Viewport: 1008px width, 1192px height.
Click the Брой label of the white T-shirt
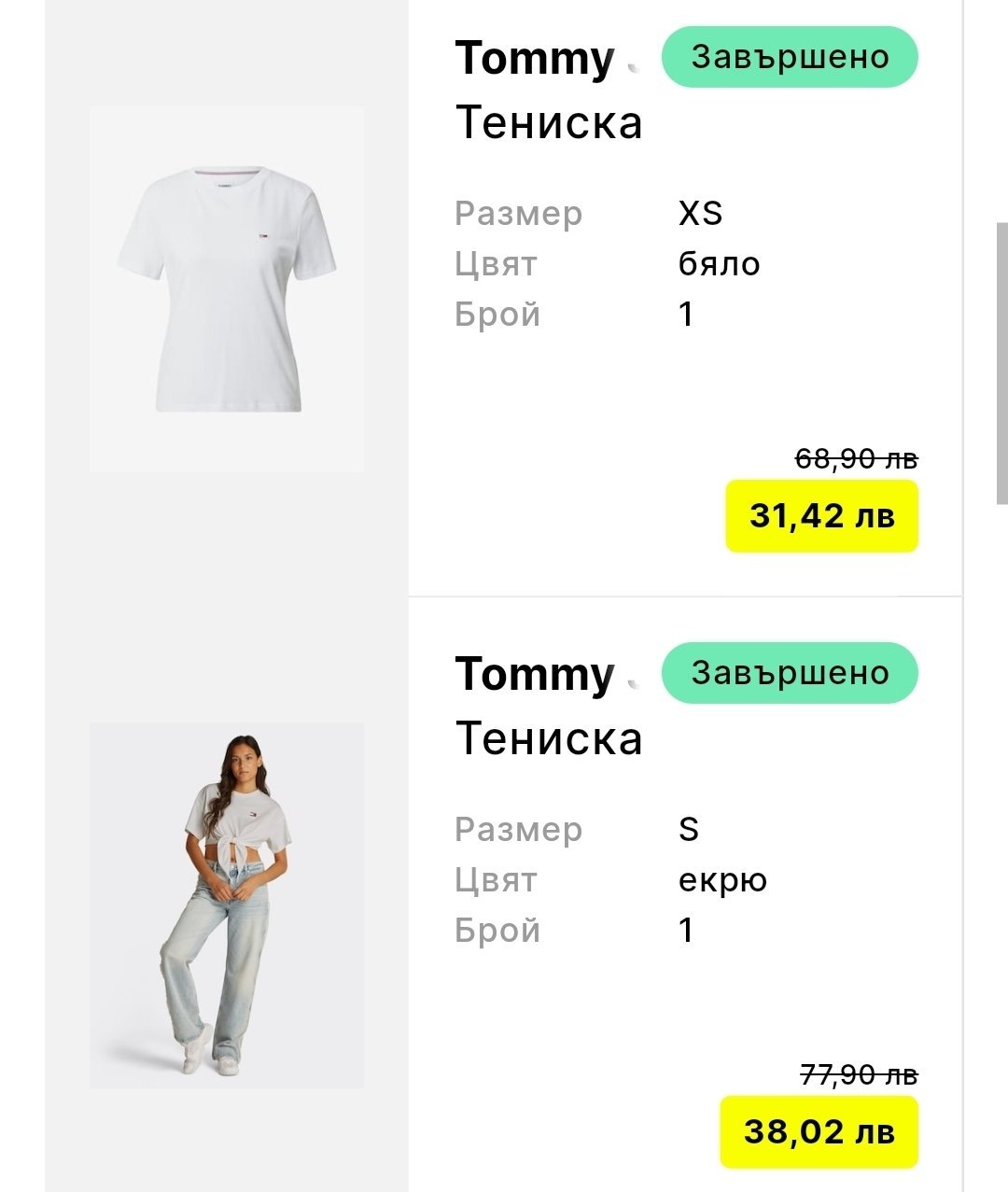(x=497, y=315)
